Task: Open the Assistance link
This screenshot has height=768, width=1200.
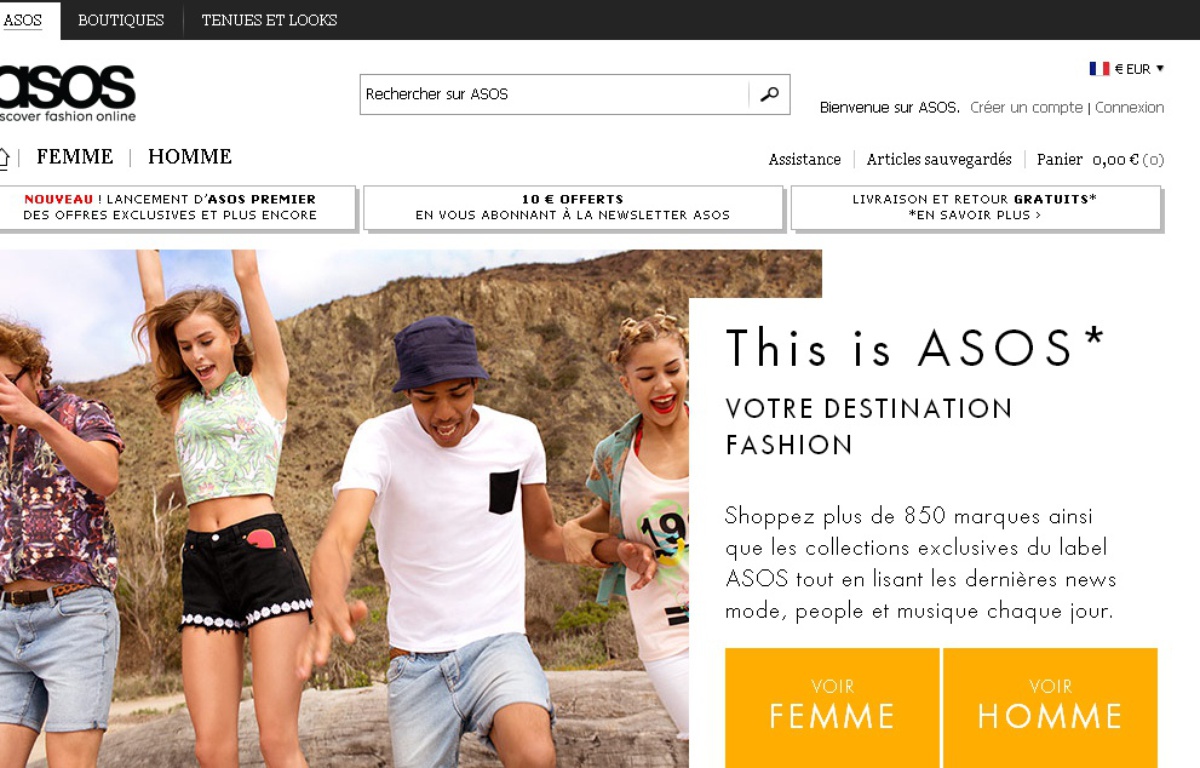Action: [804, 160]
